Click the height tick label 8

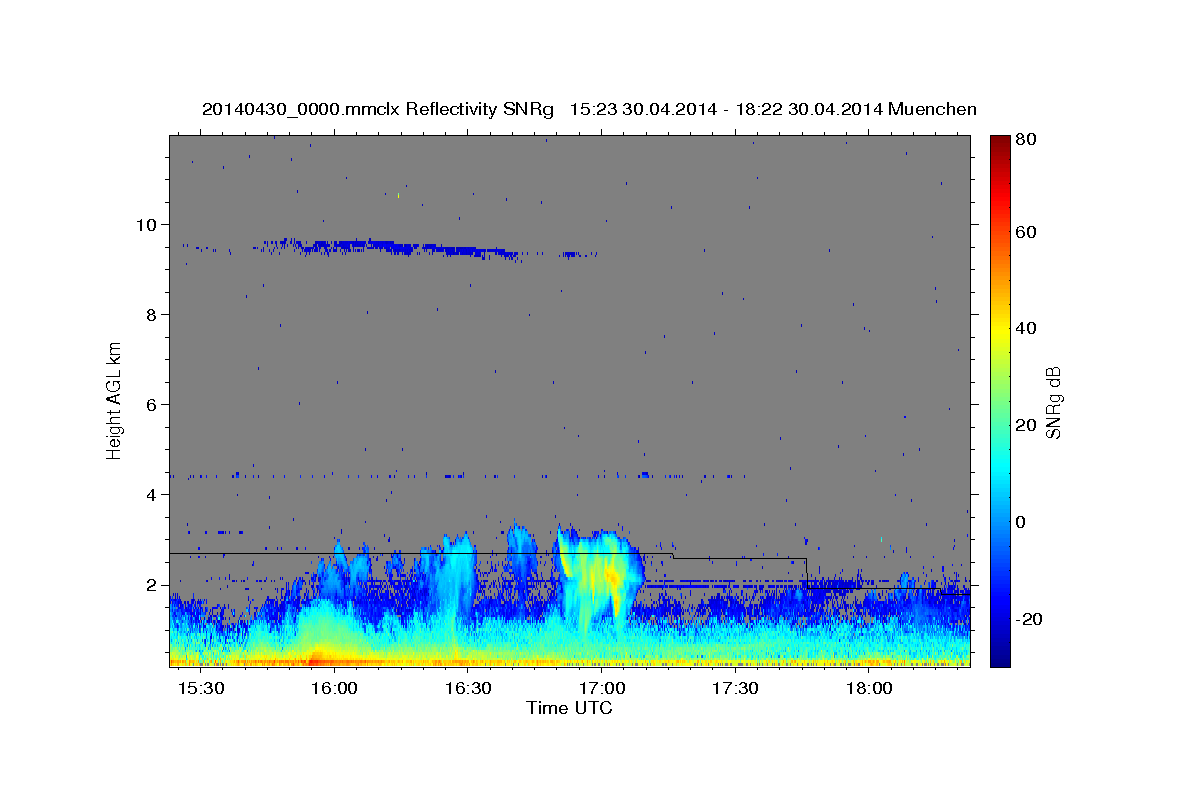(x=151, y=314)
